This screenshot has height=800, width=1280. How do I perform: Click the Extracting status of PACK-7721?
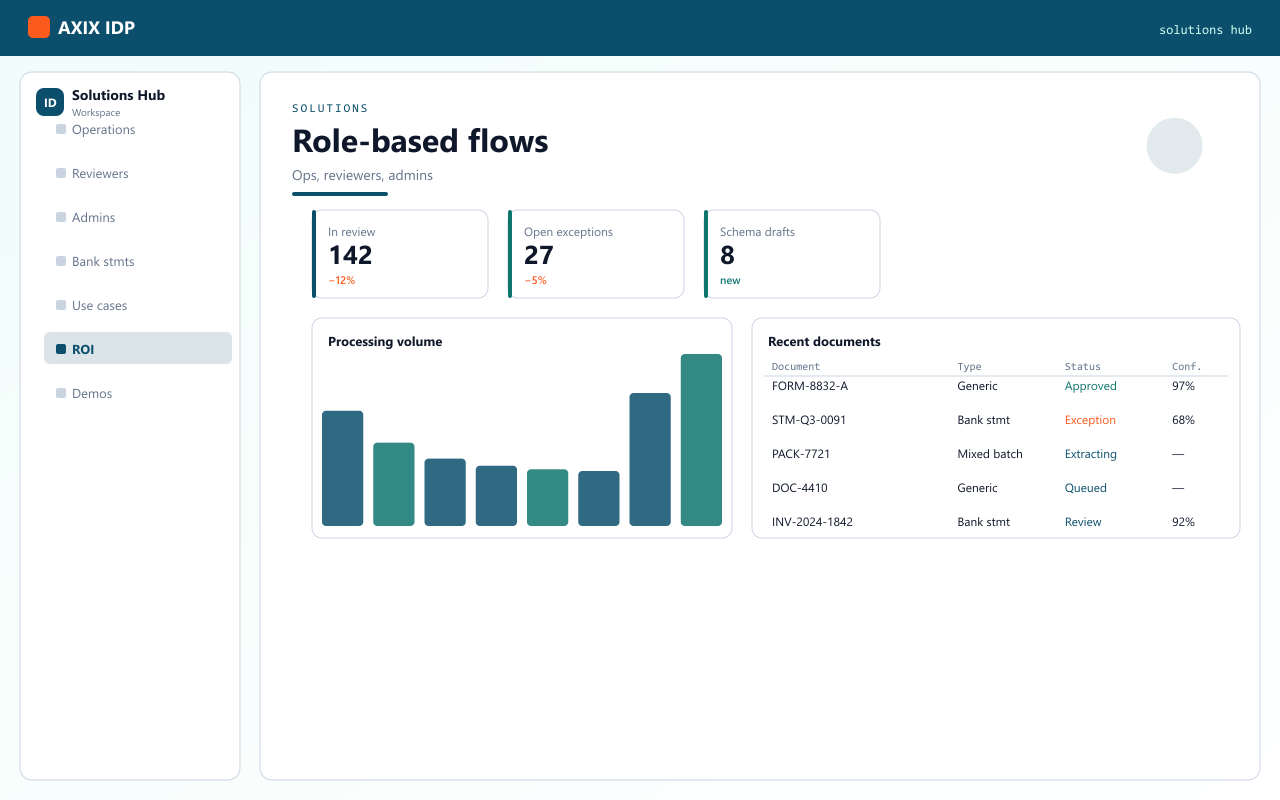click(x=1091, y=454)
